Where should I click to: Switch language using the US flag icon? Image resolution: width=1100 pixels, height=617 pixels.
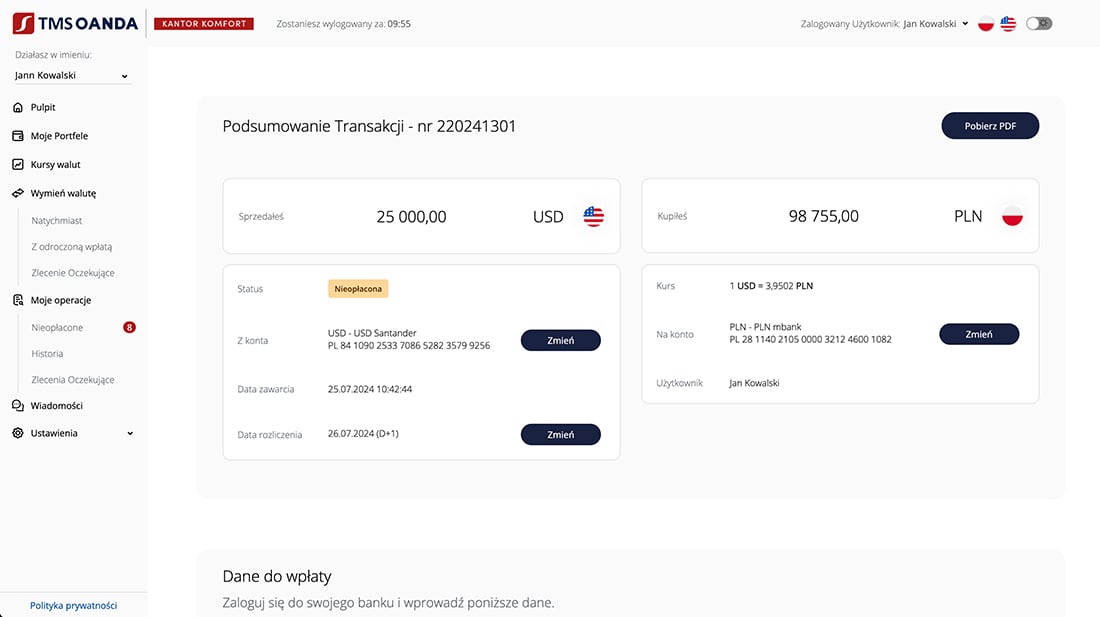[1008, 24]
